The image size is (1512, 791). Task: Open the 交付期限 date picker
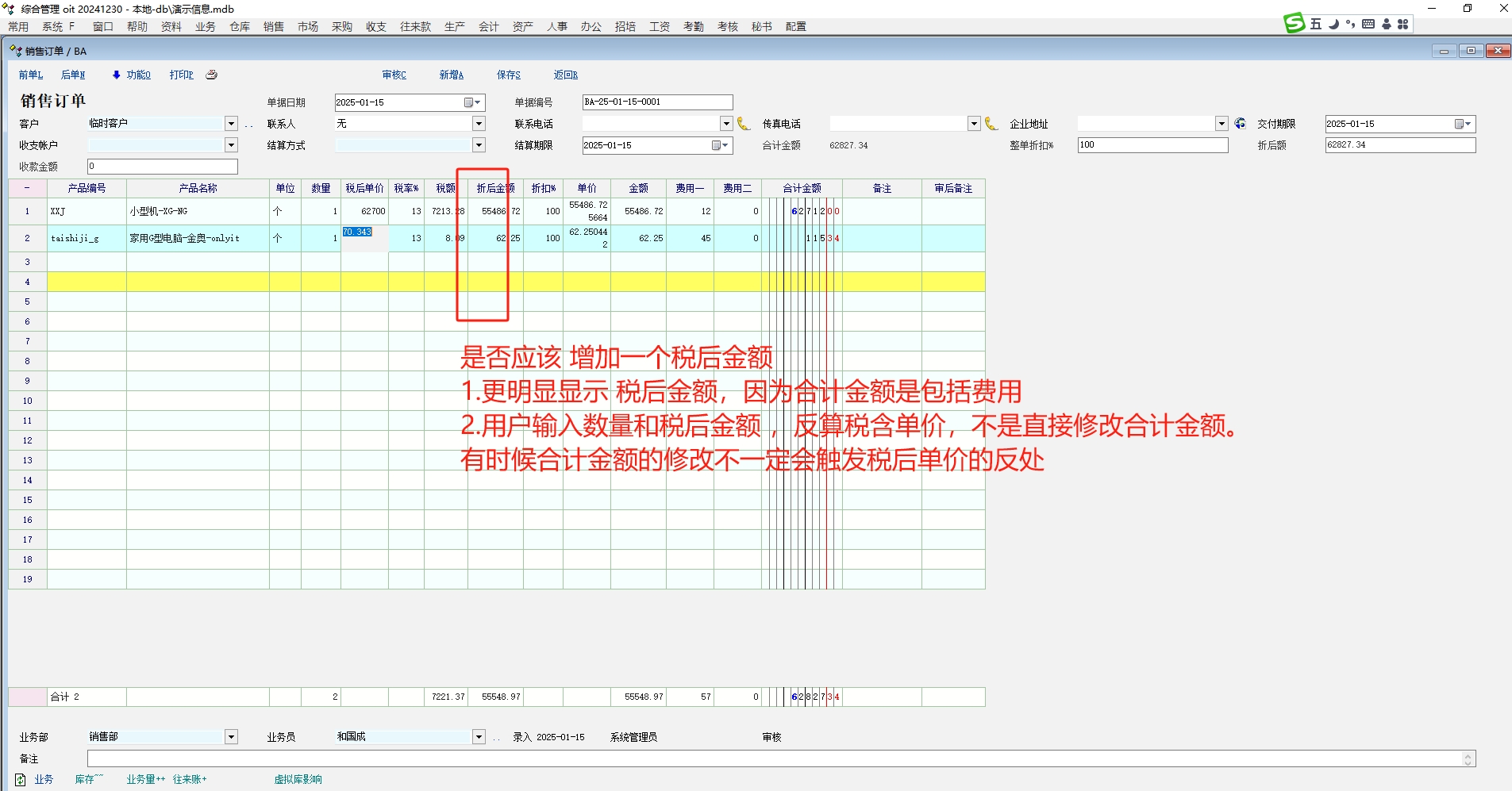[x=1463, y=124]
